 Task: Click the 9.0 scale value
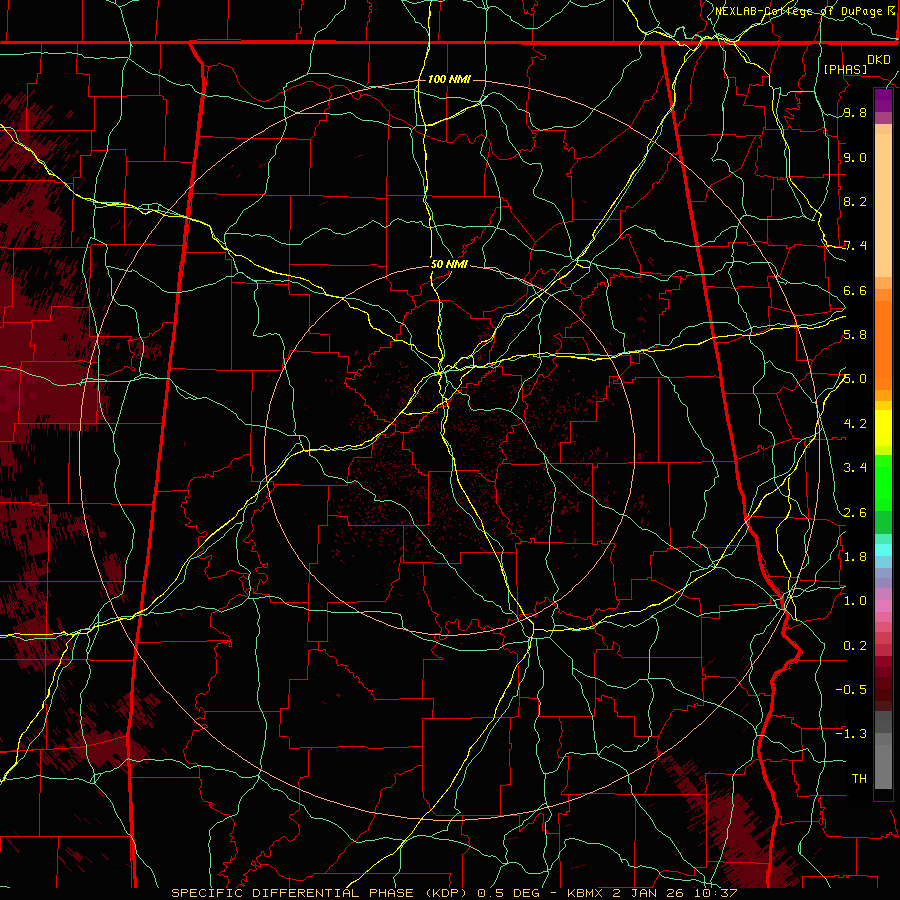pos(855,157)
